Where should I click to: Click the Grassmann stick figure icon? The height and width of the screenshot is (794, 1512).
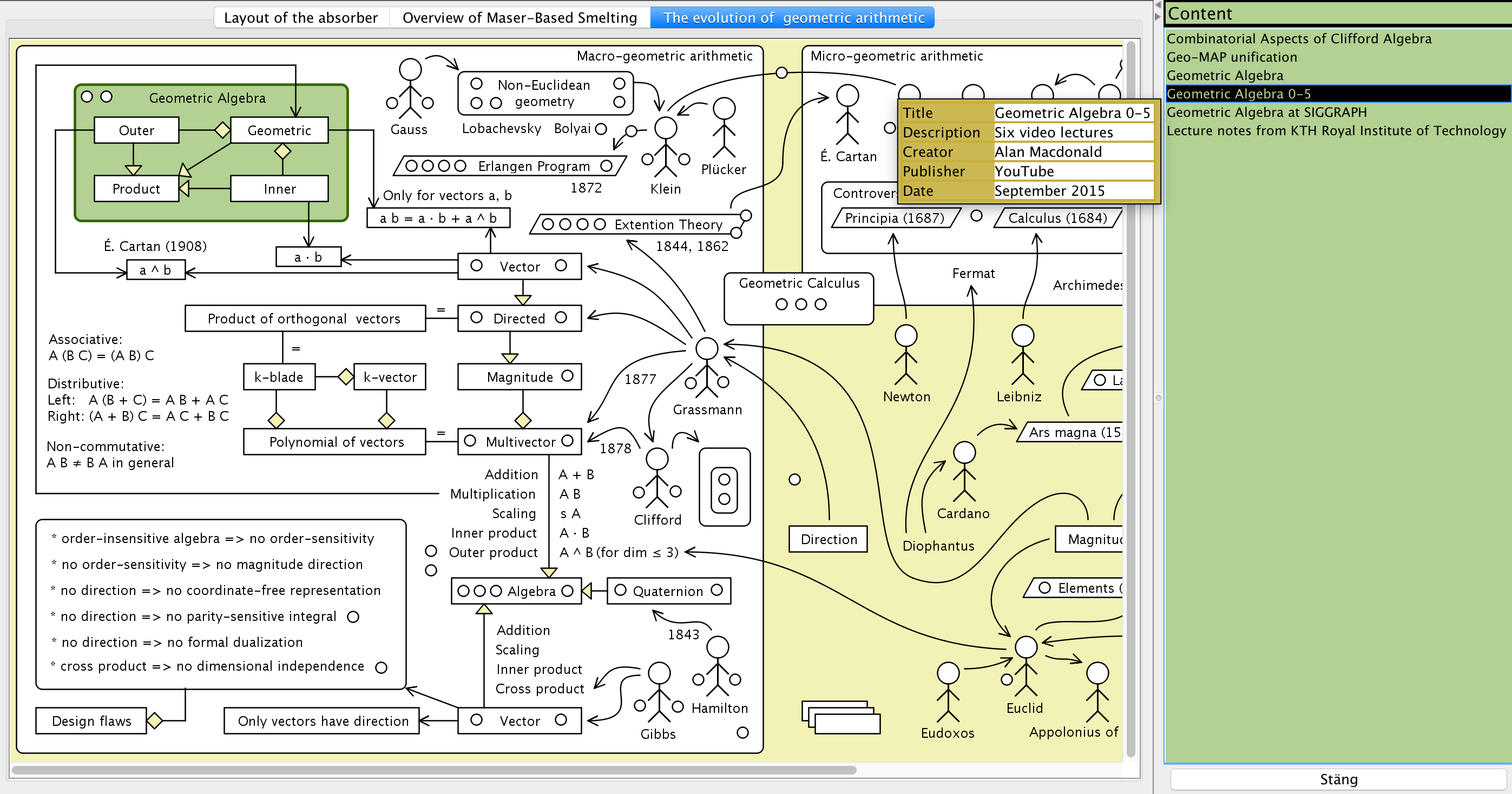(x=707, y=367)
